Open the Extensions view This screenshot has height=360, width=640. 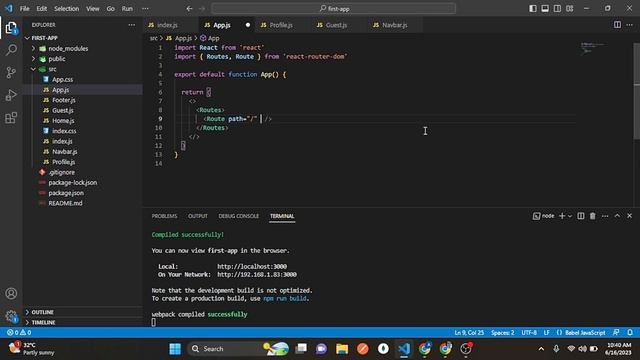(11, 118)
